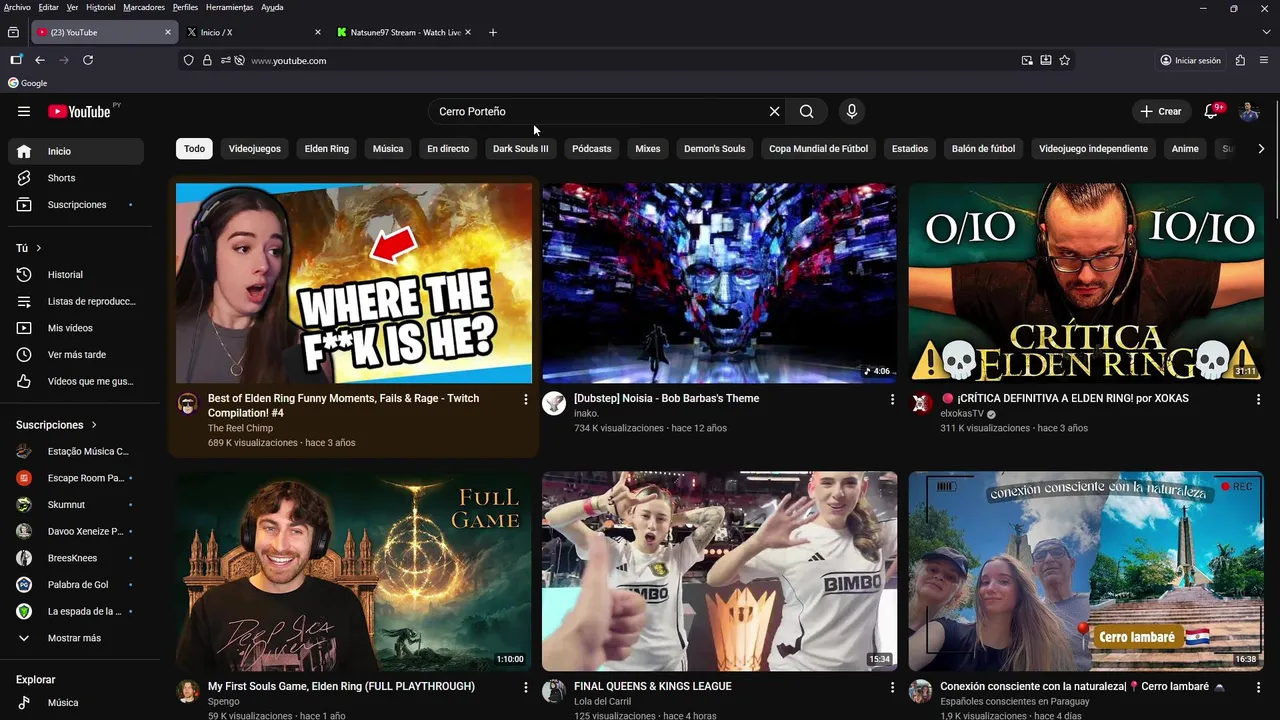
Task: Expand Mostrar más subscriptions
Action: pyautogui.click(x=76, y=638)
